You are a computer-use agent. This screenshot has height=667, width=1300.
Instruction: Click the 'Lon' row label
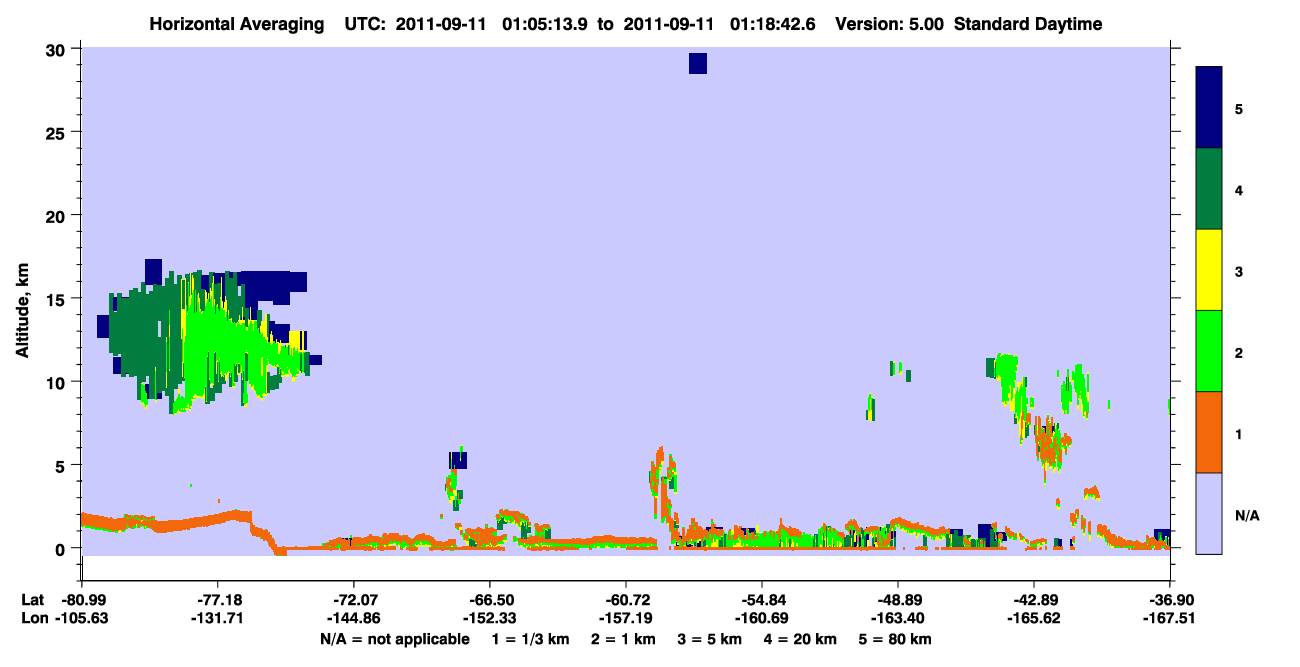click(x=33, y=618)
